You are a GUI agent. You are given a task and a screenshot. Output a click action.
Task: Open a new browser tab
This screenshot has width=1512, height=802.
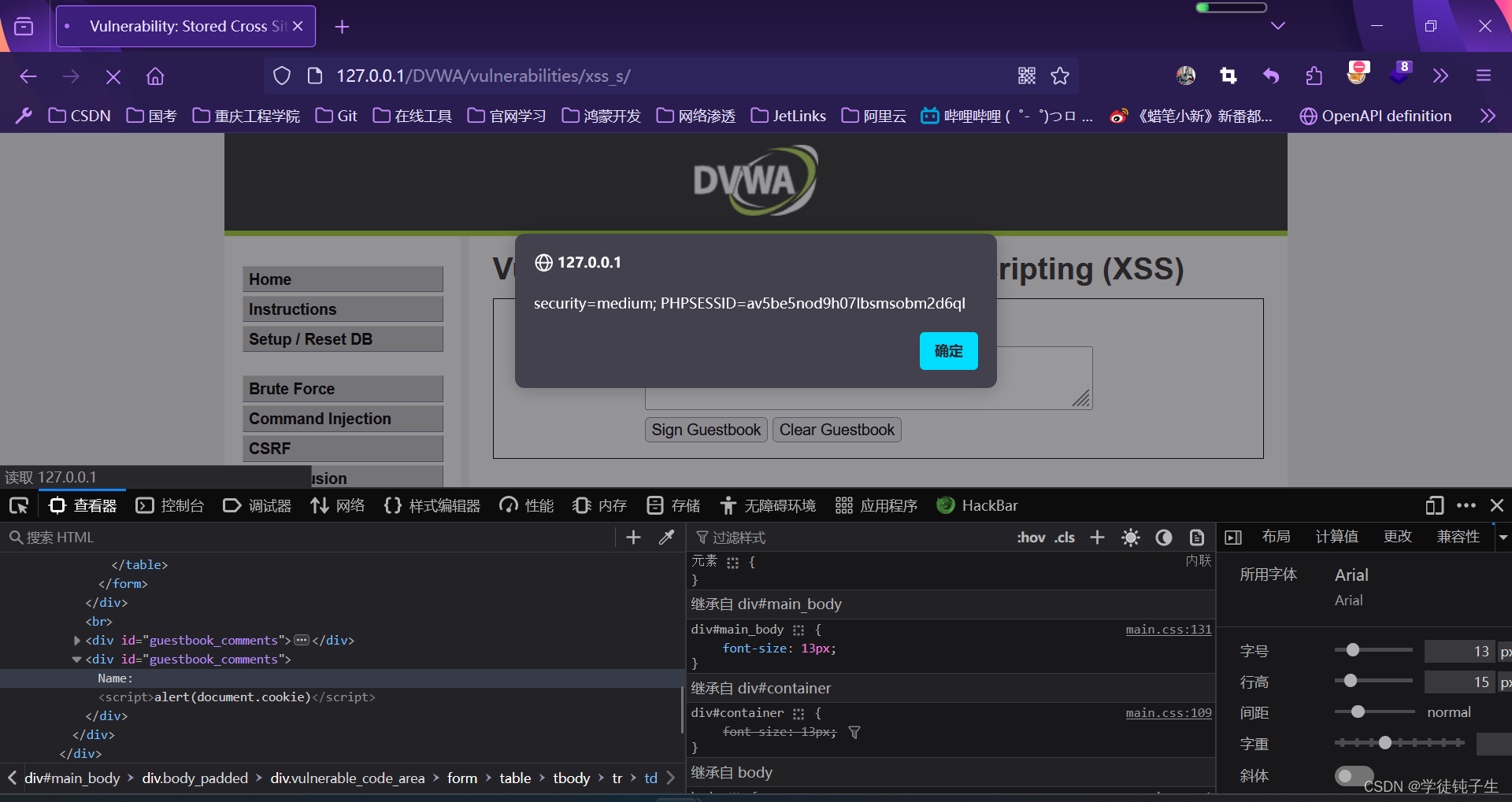pyautogui.click(x=342, y=27)
